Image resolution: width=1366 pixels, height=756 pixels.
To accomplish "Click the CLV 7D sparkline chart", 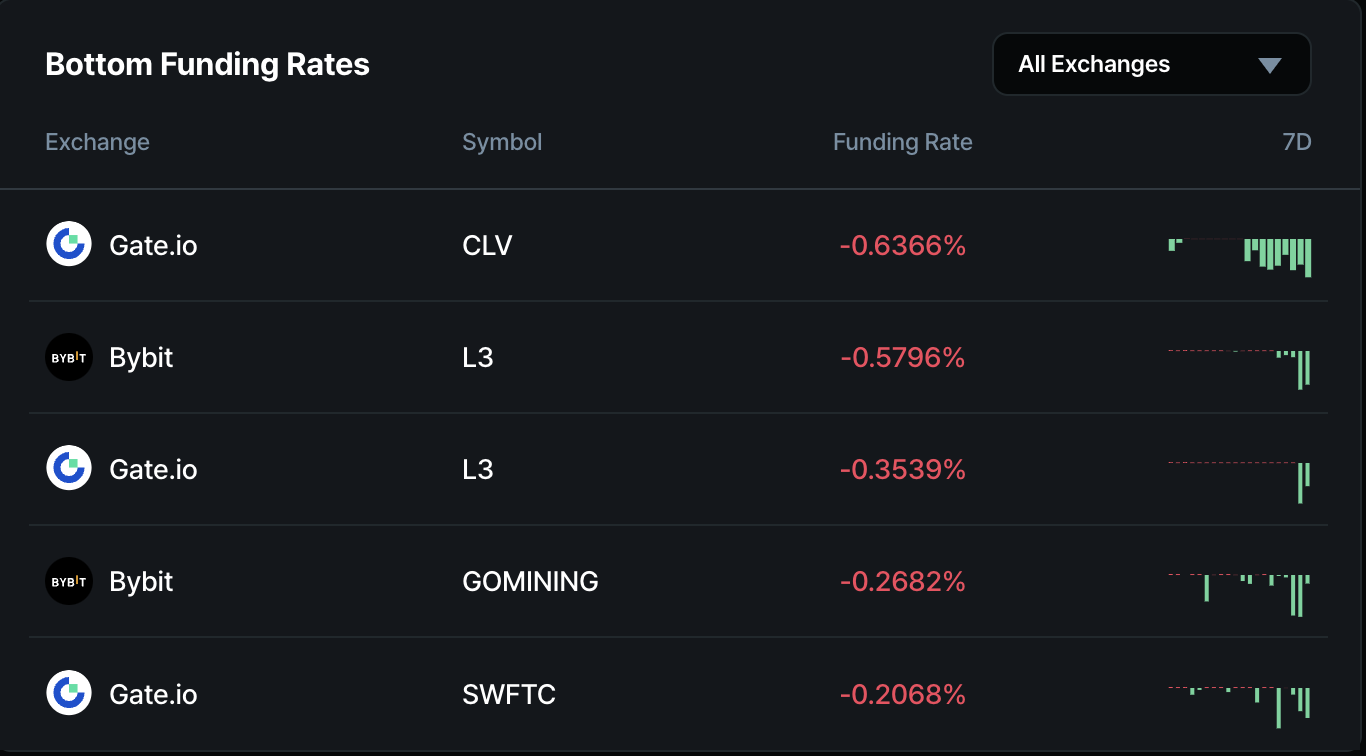I will [x=1239, y=256].
